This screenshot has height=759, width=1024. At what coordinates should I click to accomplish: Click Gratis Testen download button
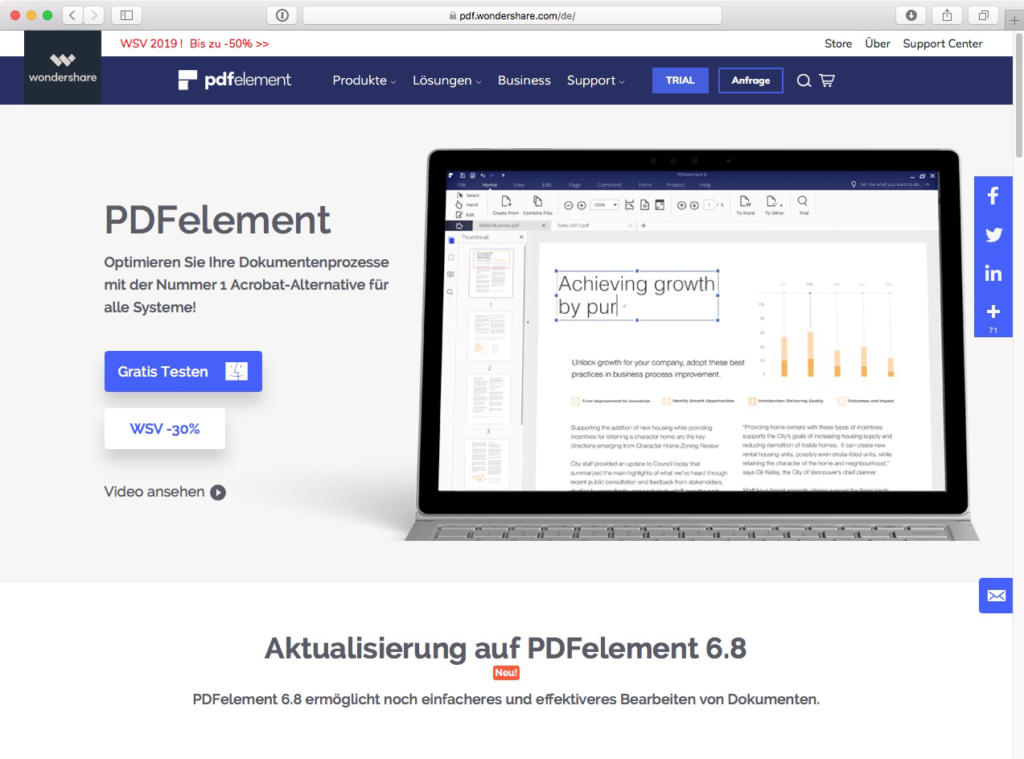pyautogui.click(x=183, y=372)
